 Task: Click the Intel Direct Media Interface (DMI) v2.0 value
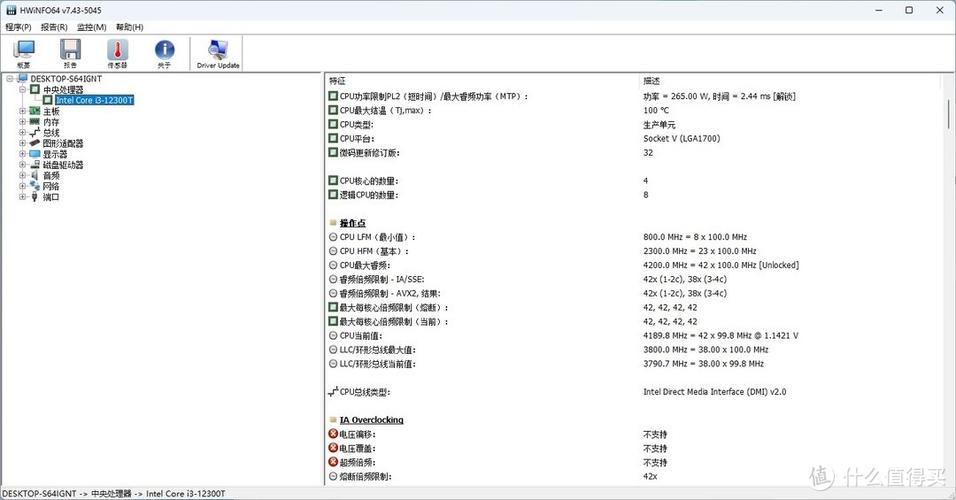coord(715,391)
